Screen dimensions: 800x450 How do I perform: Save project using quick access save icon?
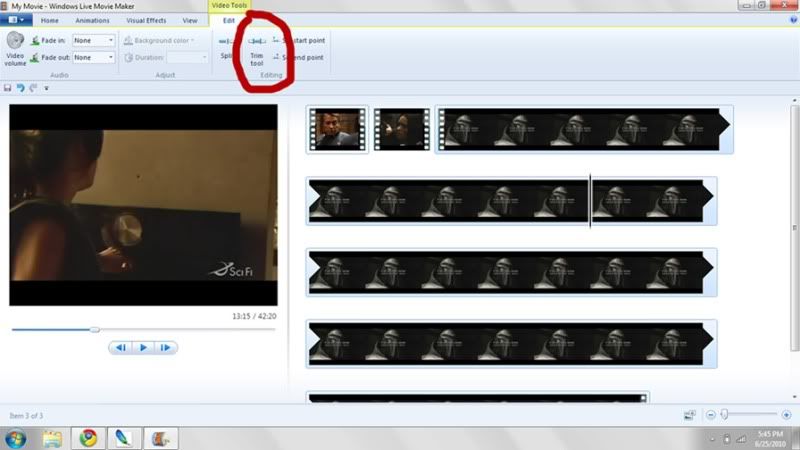8,88
